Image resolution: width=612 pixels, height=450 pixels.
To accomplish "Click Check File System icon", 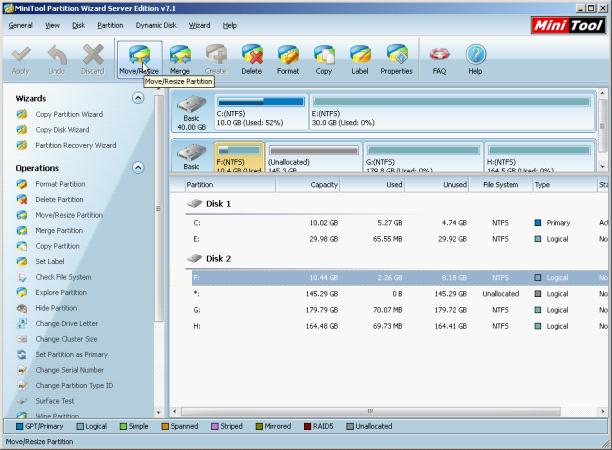I will pos(22,277).
